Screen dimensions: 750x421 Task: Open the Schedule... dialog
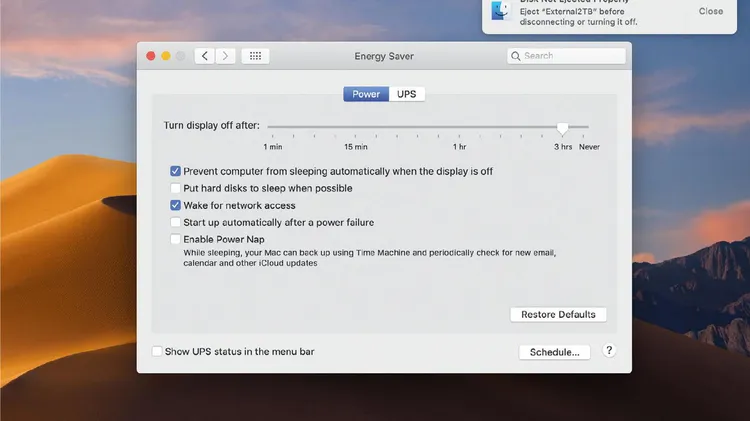[x=554, y=352]
